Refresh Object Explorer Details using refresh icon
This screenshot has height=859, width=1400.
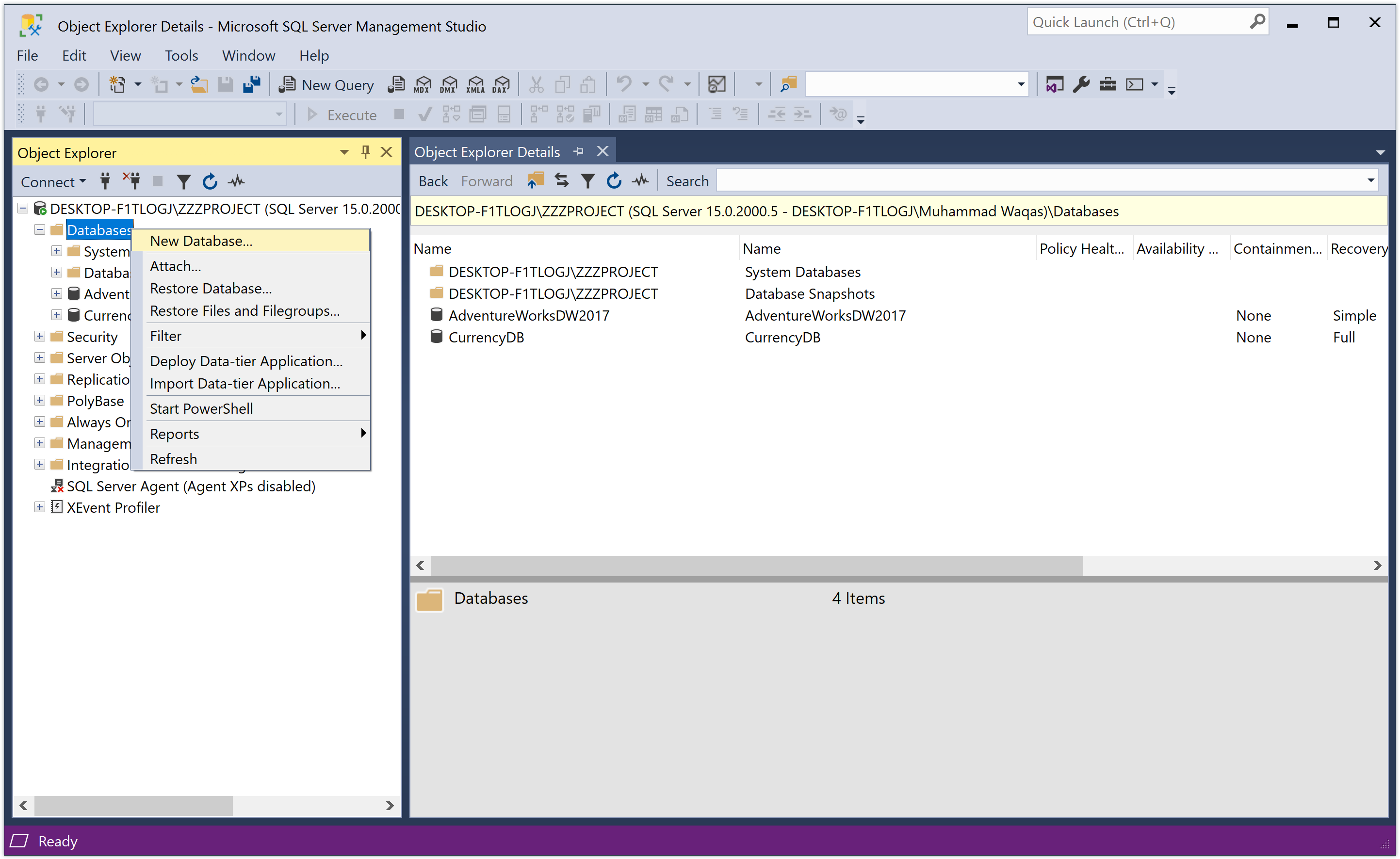tap(614, 181)
